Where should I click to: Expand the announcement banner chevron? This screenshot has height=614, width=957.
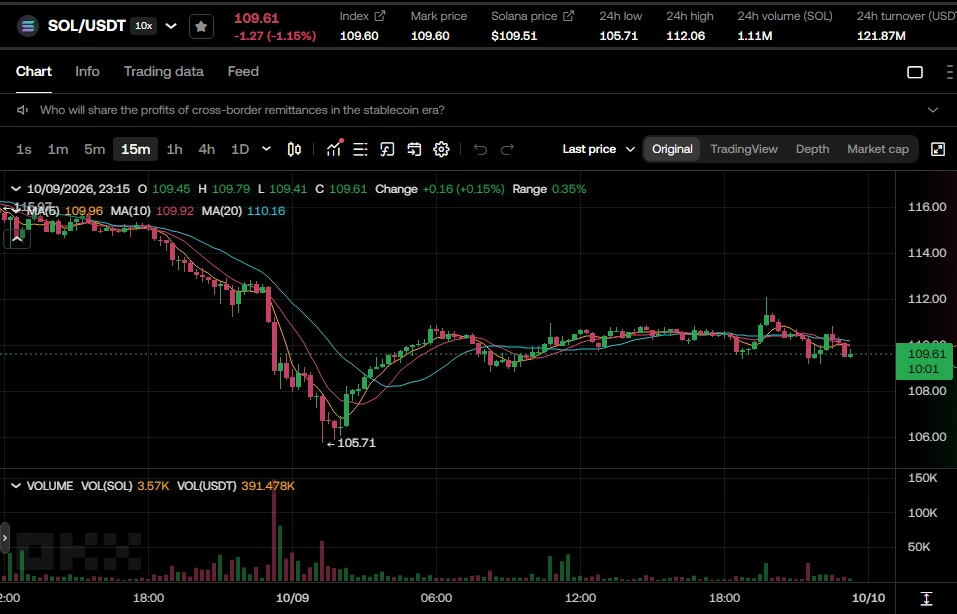pyautogui.click(x=933, y=110)
